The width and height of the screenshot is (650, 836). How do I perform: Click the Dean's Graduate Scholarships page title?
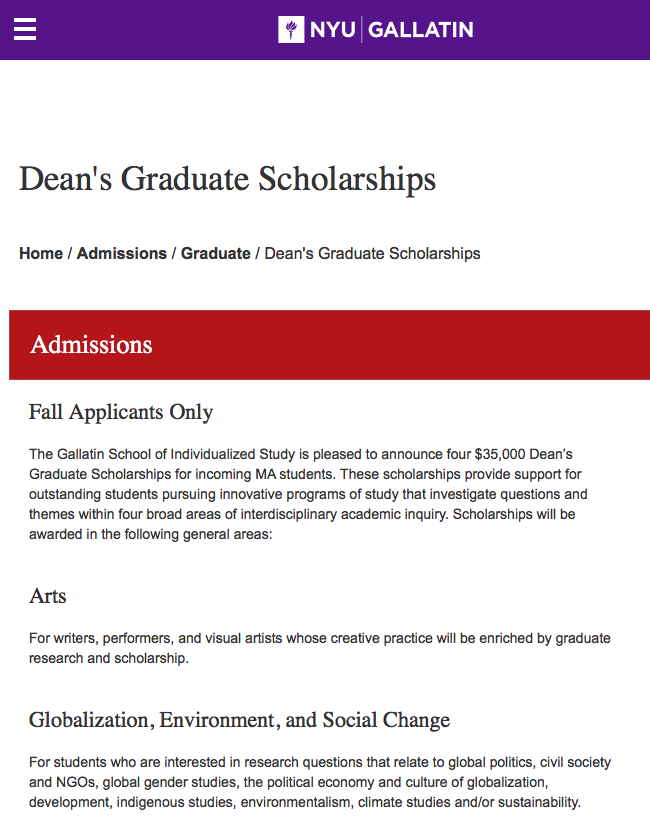(228, 179)
